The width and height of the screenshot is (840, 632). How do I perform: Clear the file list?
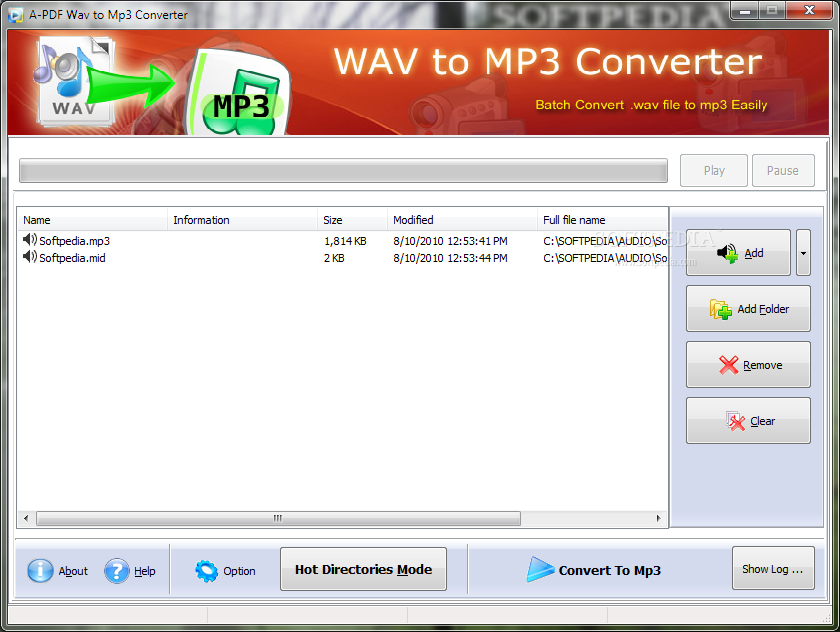tap(748, 421)
